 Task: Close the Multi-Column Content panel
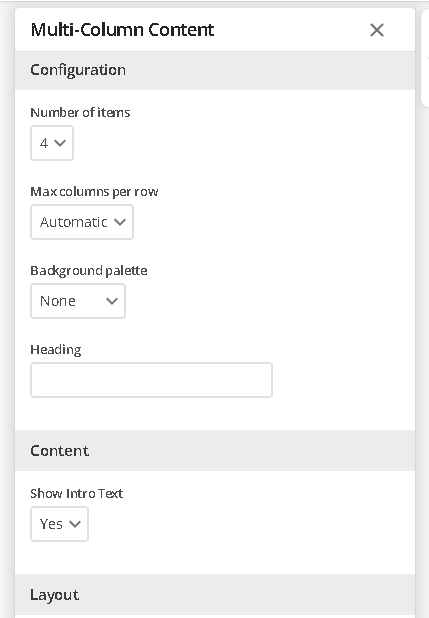pos(377,30)
